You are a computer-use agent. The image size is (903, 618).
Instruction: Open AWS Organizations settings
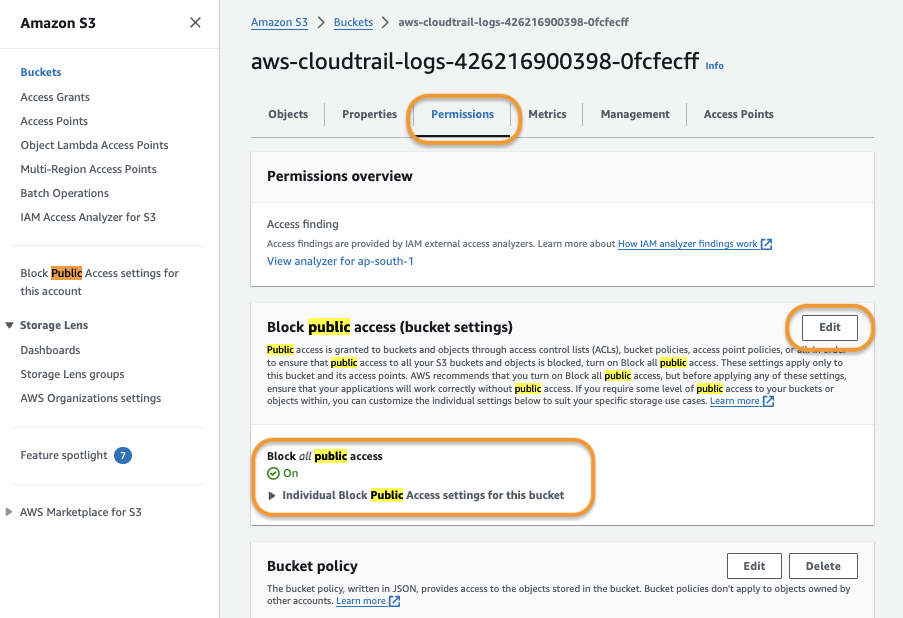91,398
